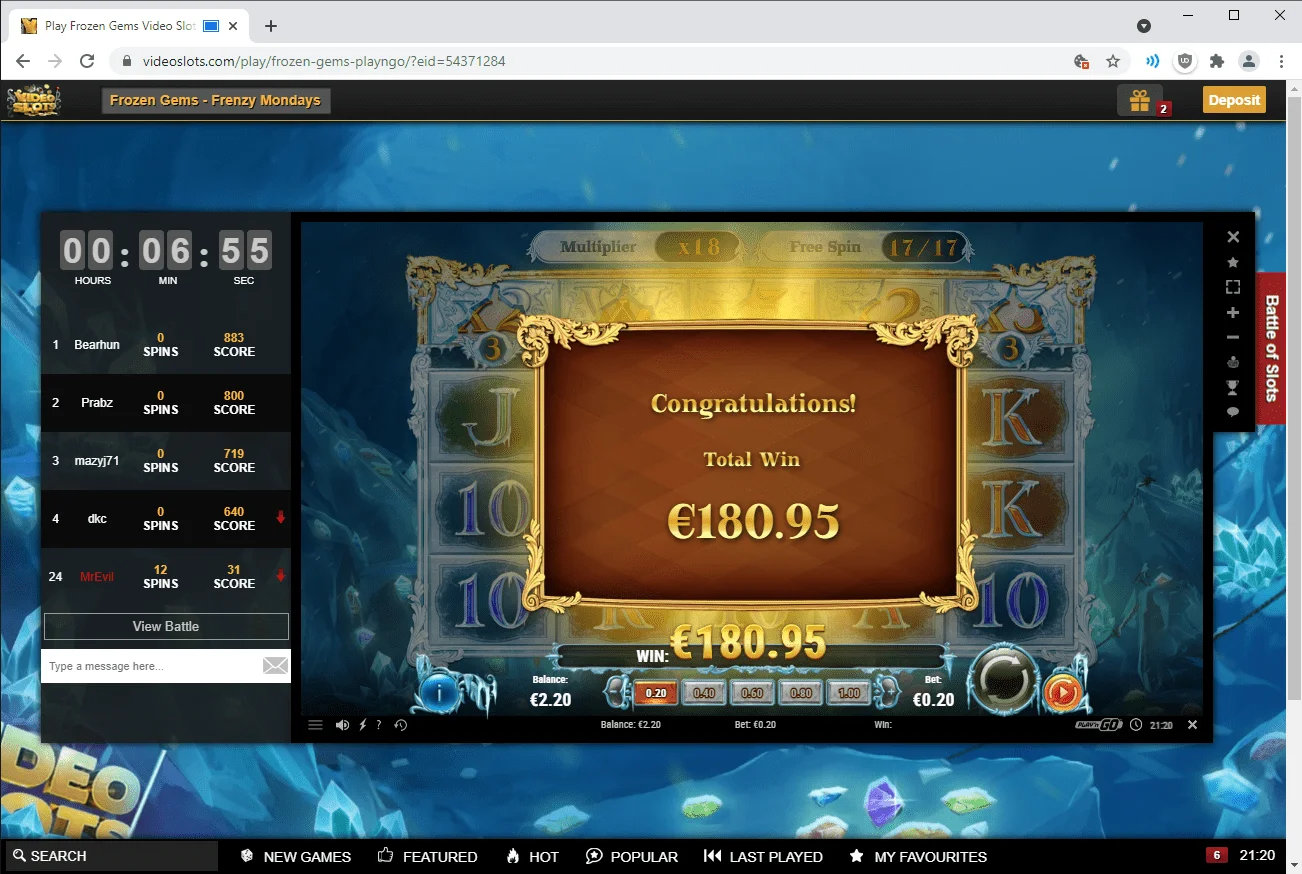Click the minus icon in the game side toolbar
Screen dimensions: 1302x874
coord(1233,338)
